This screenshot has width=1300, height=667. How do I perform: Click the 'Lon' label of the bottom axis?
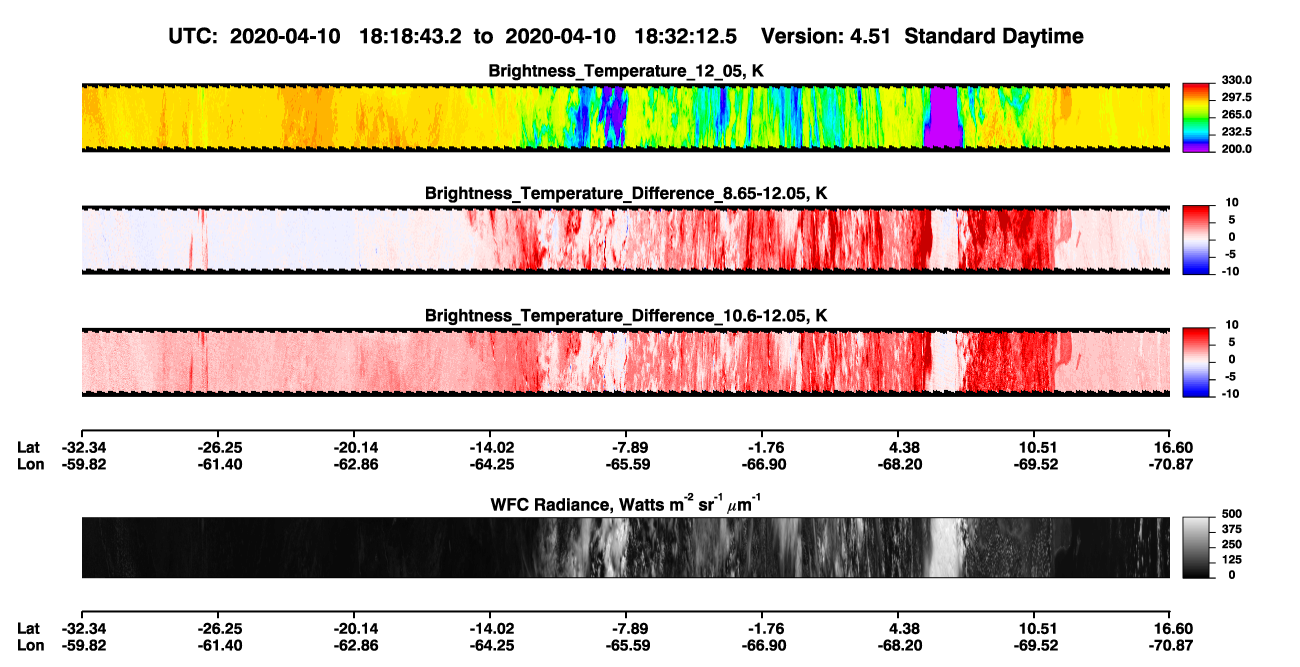[30, 646]
